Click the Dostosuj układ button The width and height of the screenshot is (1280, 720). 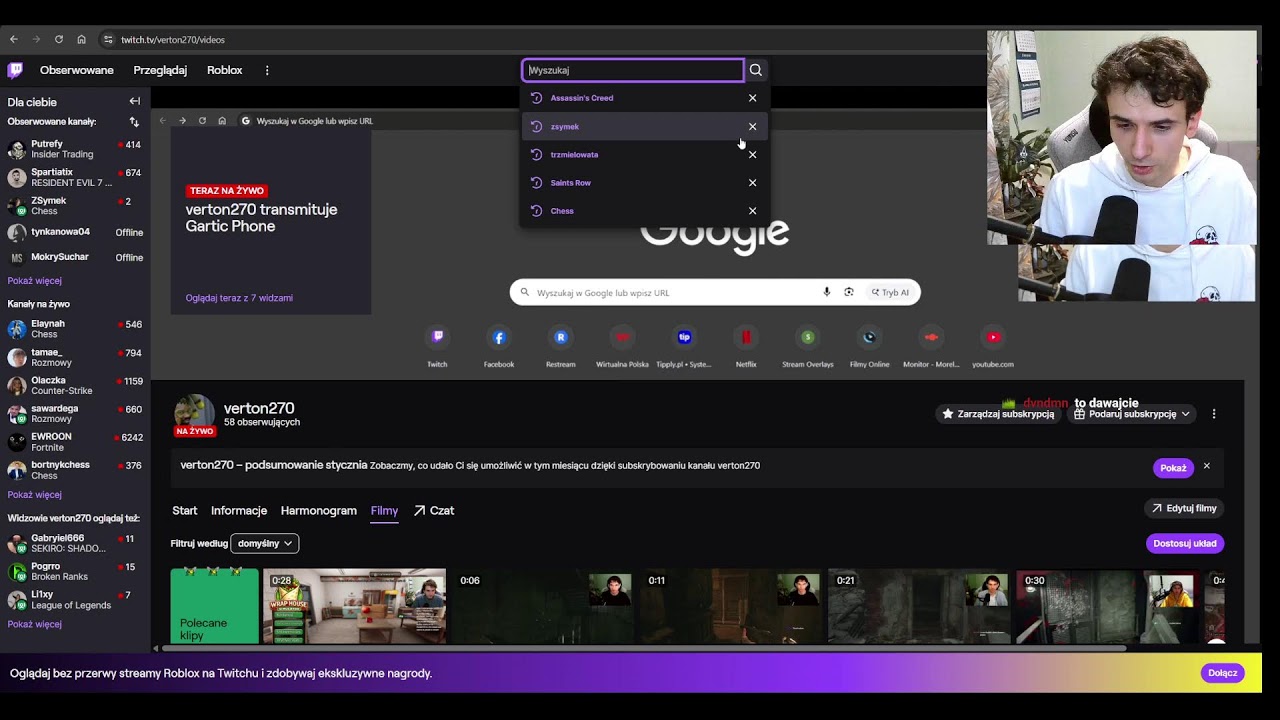tap(1185, 543)
